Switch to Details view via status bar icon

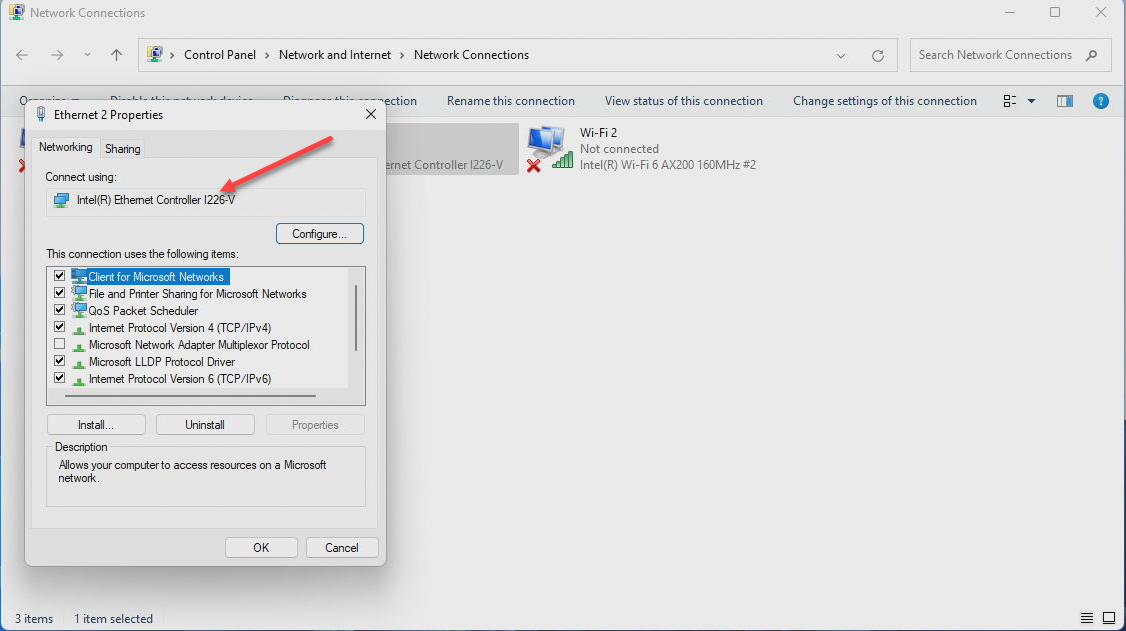pyautogui.click(x=1086, y=618)
